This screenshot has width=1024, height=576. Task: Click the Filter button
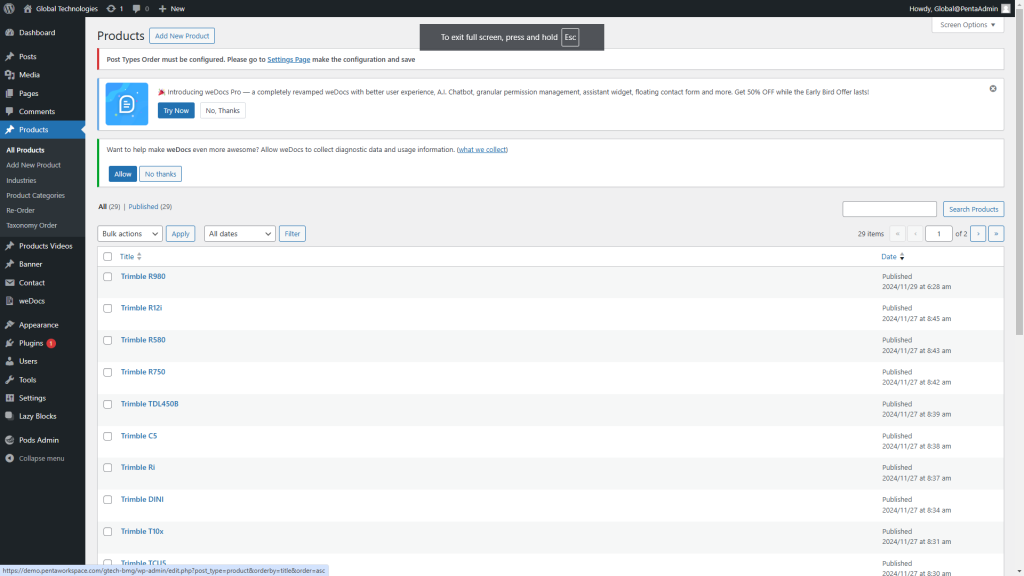(x=292, y=234)
